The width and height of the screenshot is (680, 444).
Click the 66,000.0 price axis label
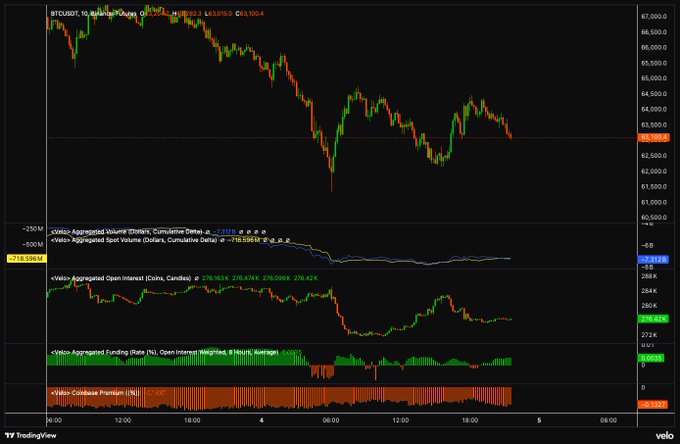coord(654,47)
